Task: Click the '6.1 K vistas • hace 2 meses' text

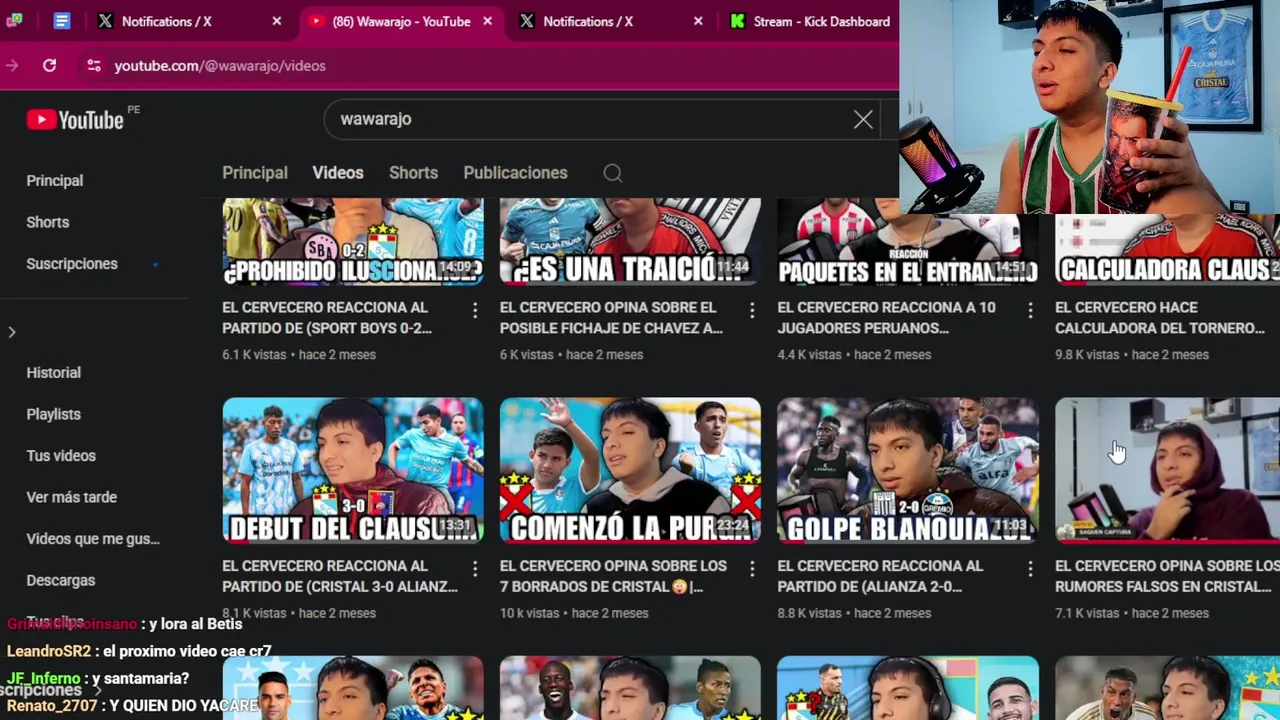Action: tap(299, 355)
